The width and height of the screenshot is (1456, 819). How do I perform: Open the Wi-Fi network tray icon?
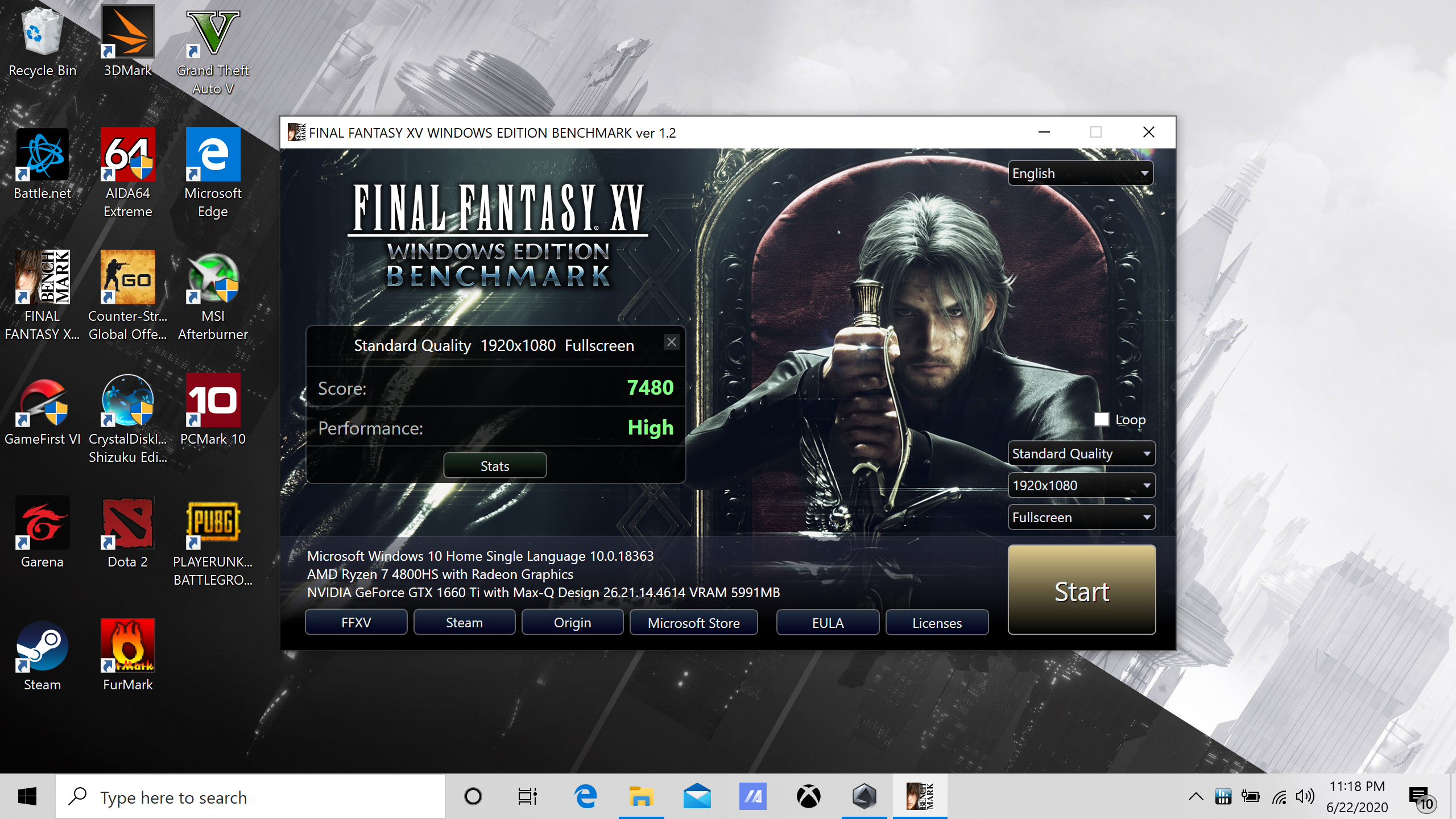[1279, 797]
